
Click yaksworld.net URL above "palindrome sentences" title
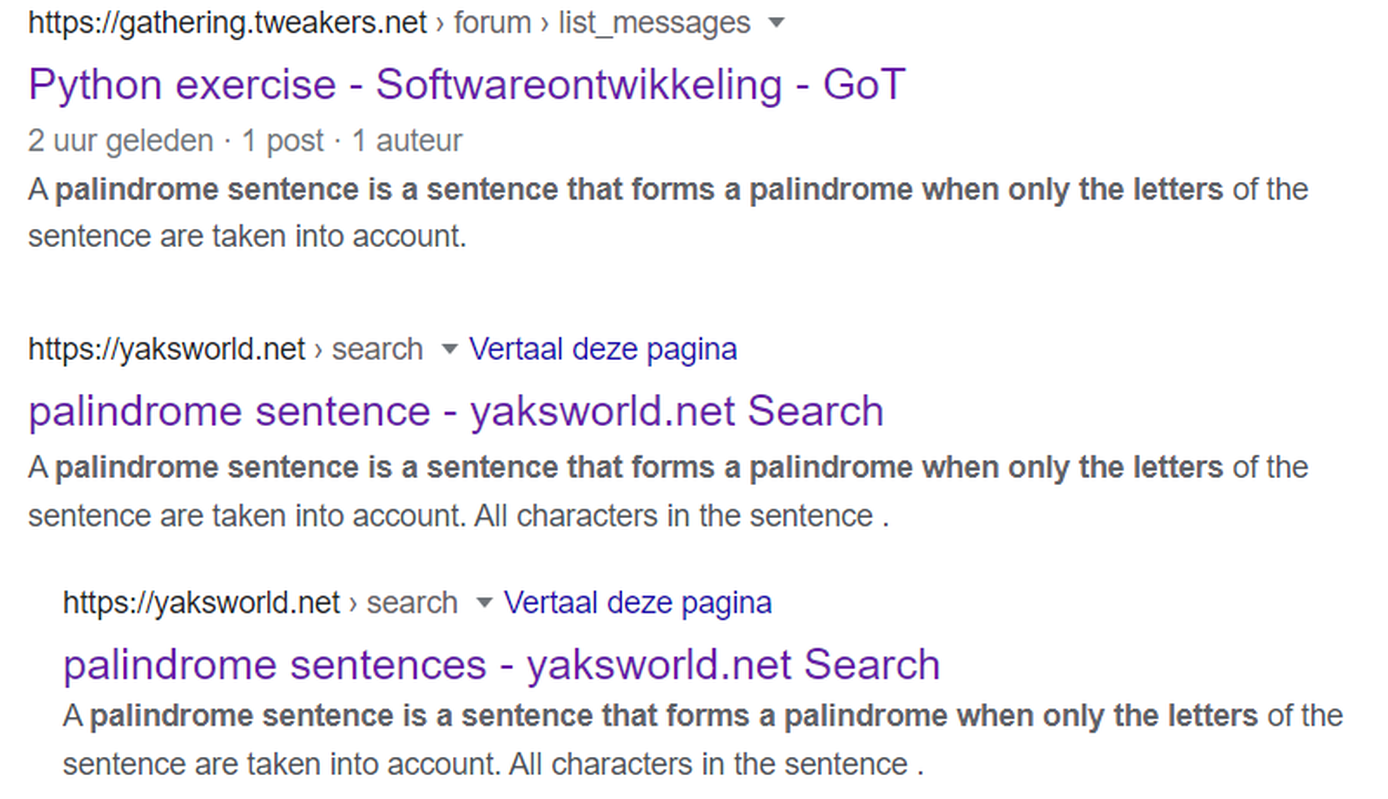201,603
